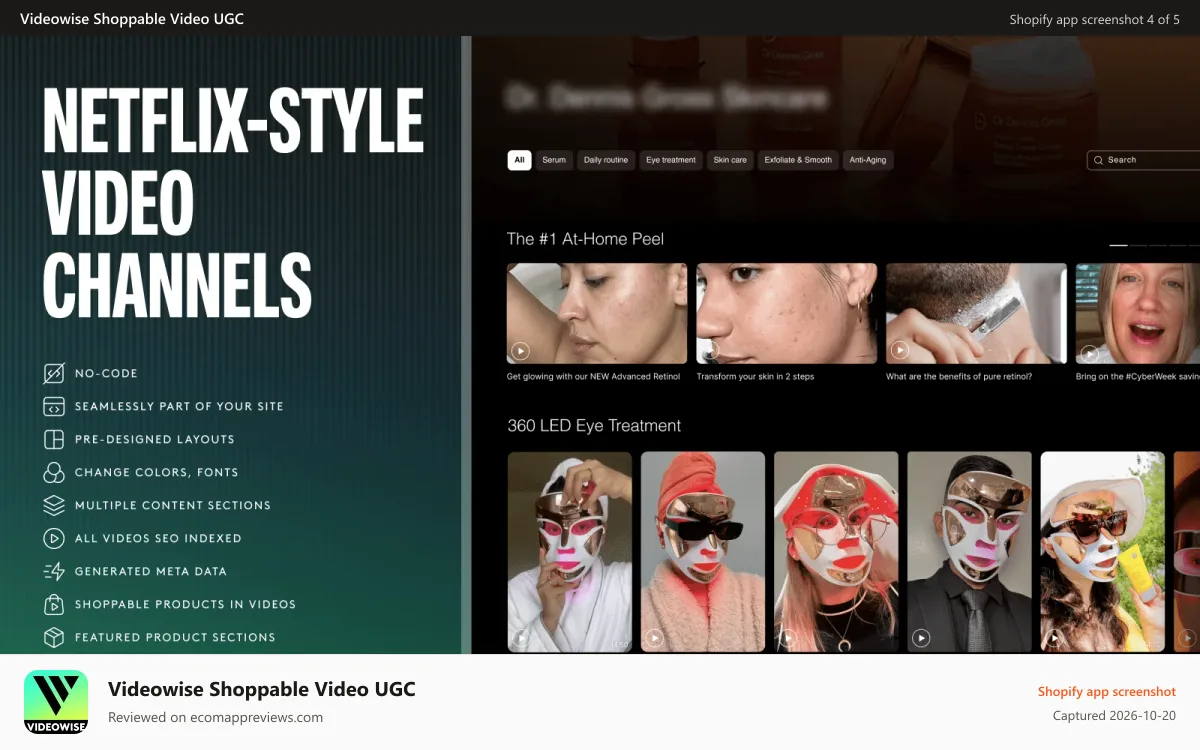
Task: Click the '360 LED Eye Treatment' section heading
Action: tap(594, 426)
